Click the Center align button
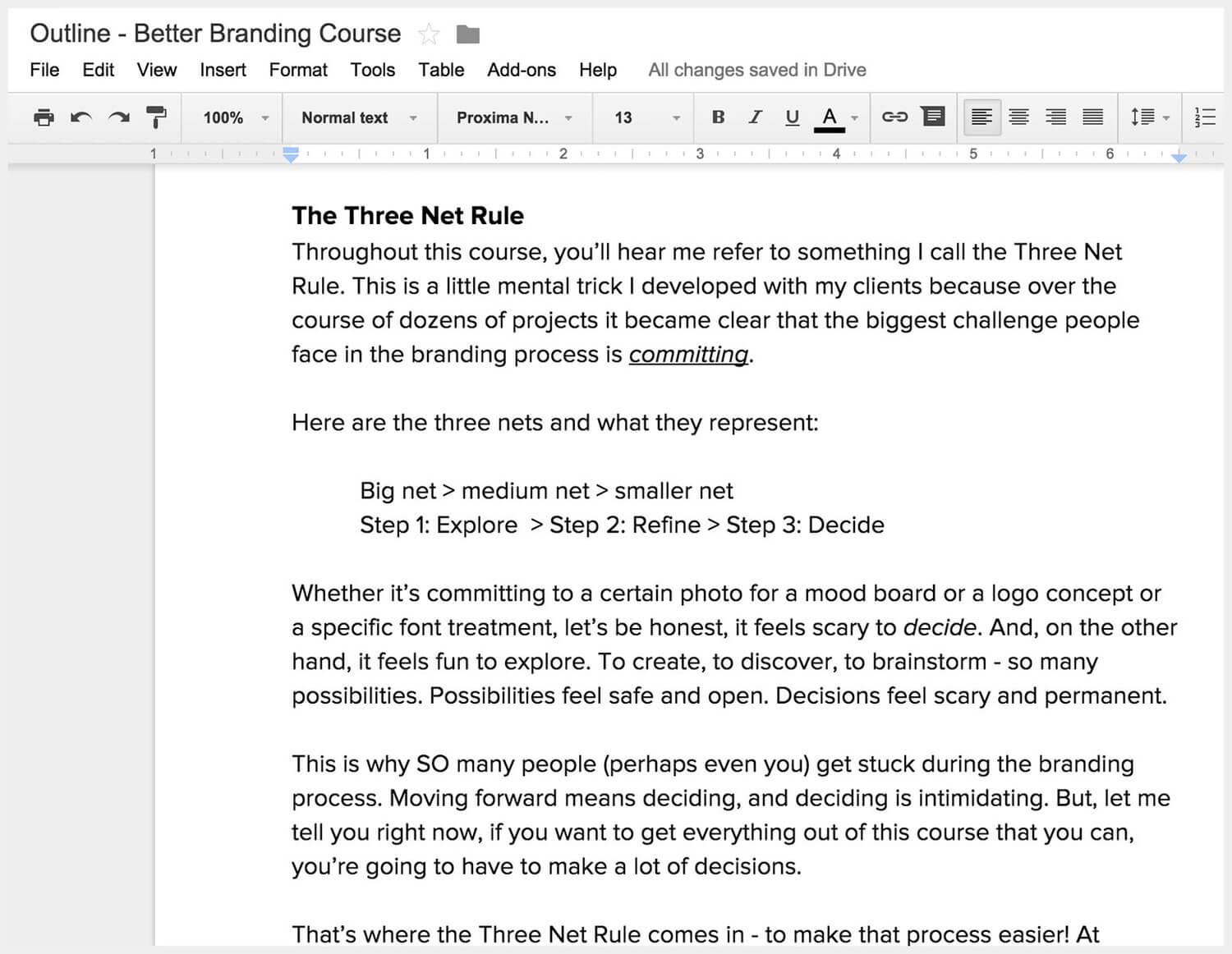This screenshot has height=954, width=1232. click(x=1018, y=117)
